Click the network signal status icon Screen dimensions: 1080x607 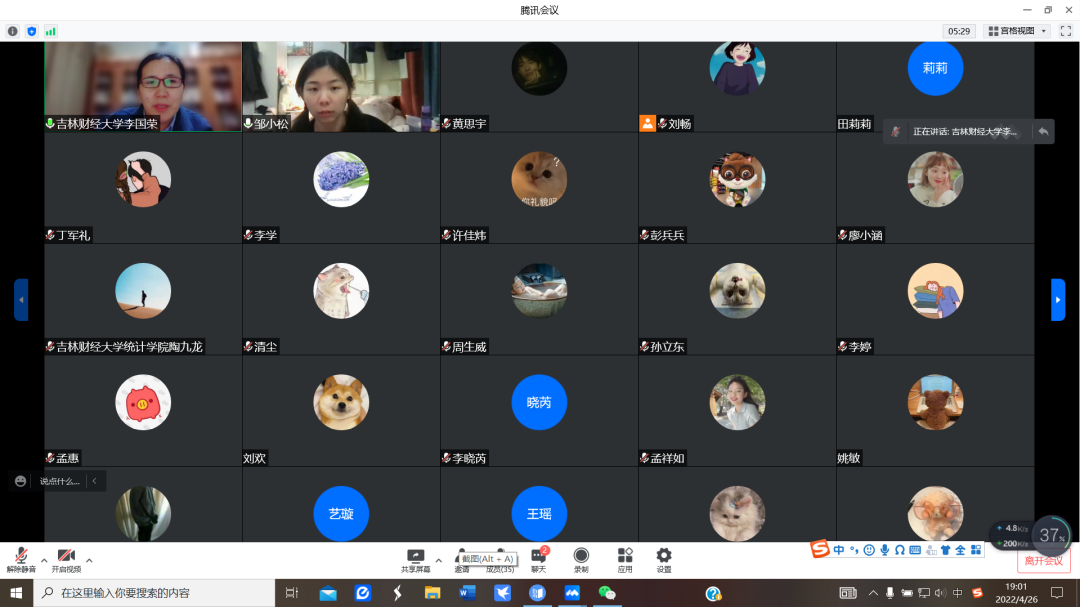click(x=50, y=31)
